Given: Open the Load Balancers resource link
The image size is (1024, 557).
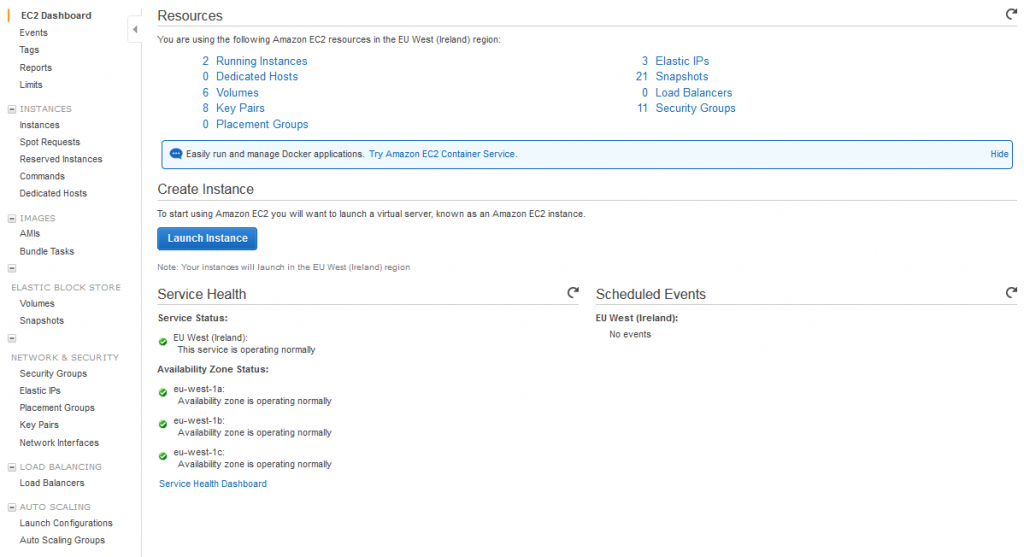Looking at the screenshot, I should [x=694, y=93].
